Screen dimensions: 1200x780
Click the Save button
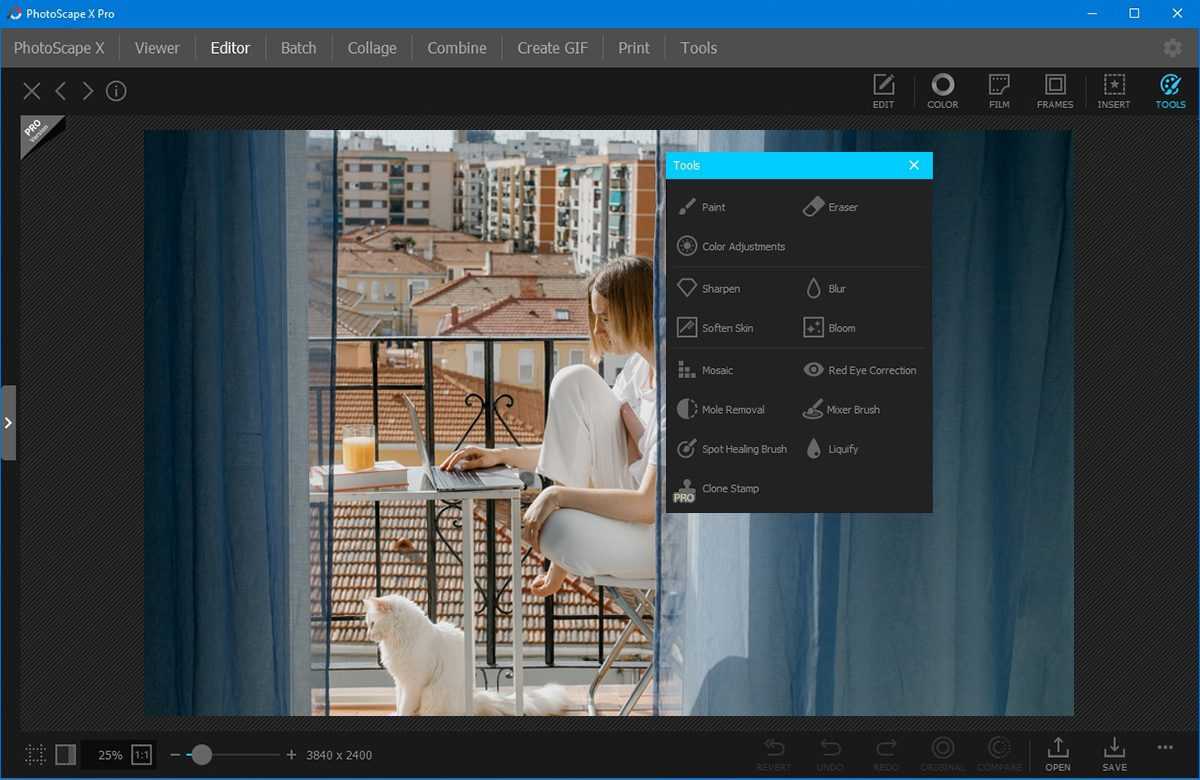point(1114,753)
